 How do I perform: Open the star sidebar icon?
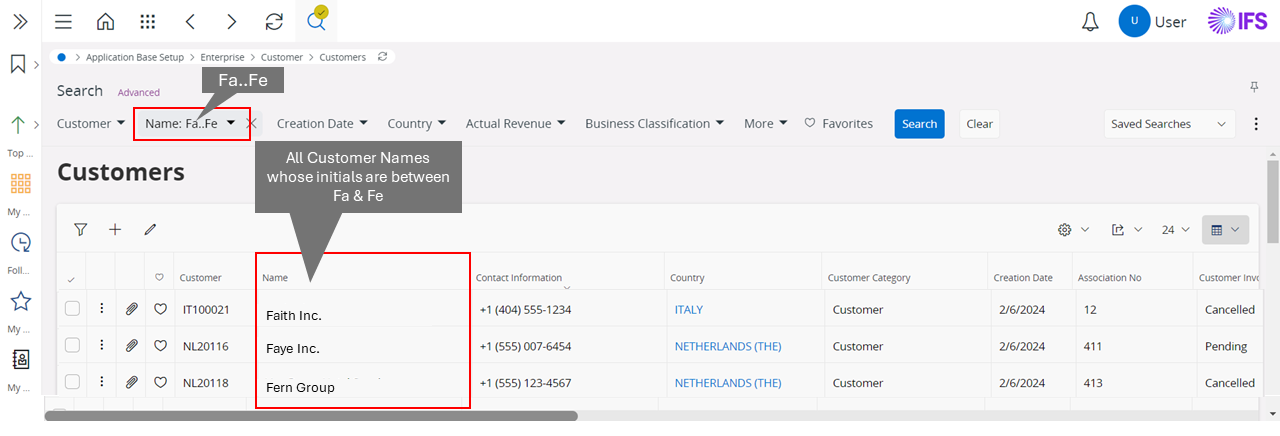click(20, 301)
